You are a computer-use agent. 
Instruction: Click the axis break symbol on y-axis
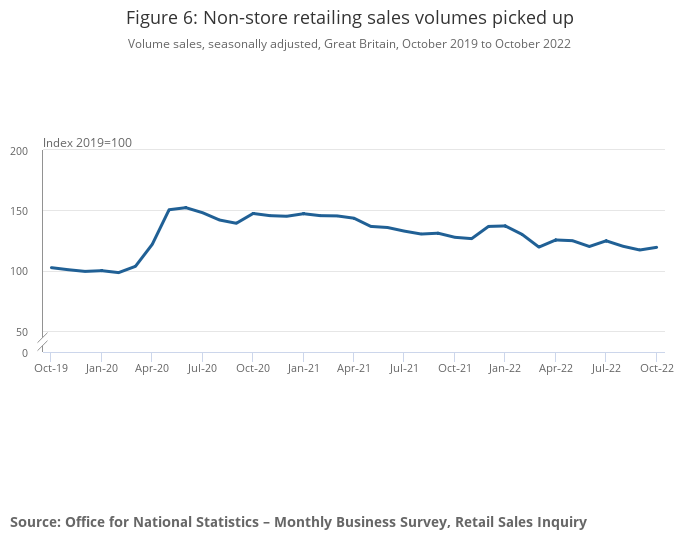(42, 340)
